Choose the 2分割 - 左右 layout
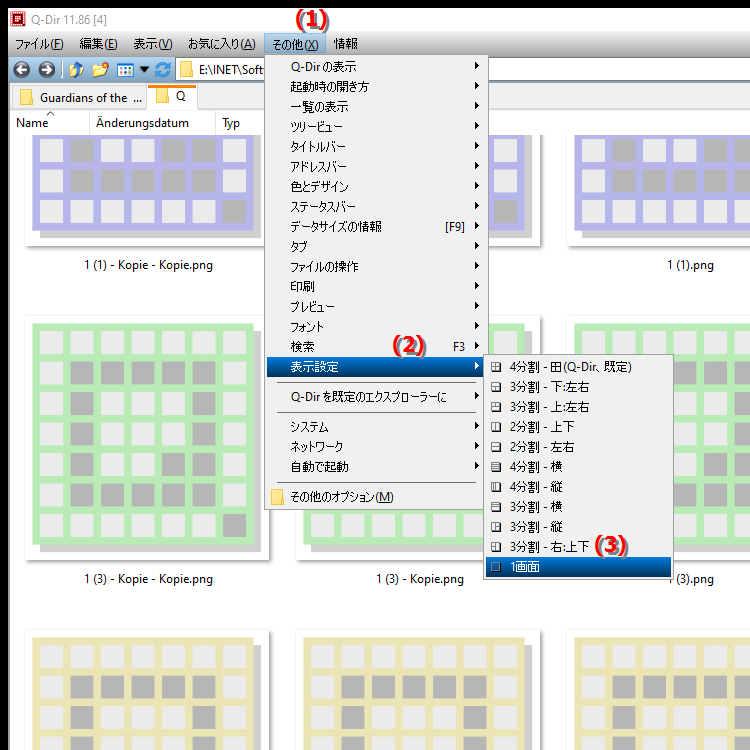Image resolution: width=750 pixels, height=750 pixels. [x=578, y=447]
